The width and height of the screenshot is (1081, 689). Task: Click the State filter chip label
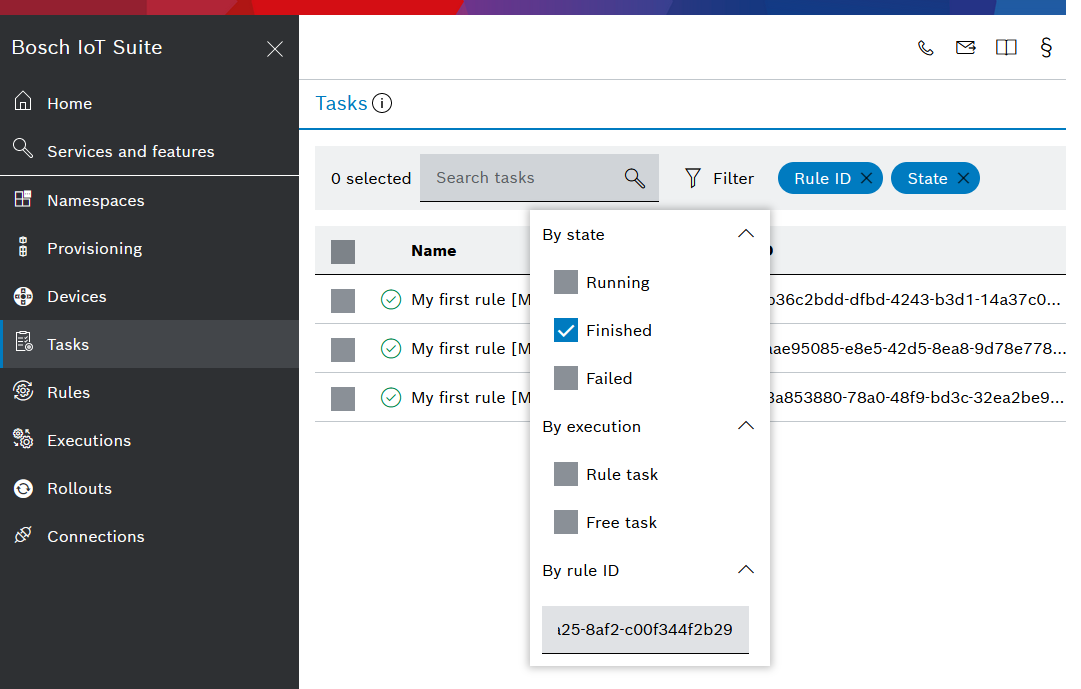927,179
